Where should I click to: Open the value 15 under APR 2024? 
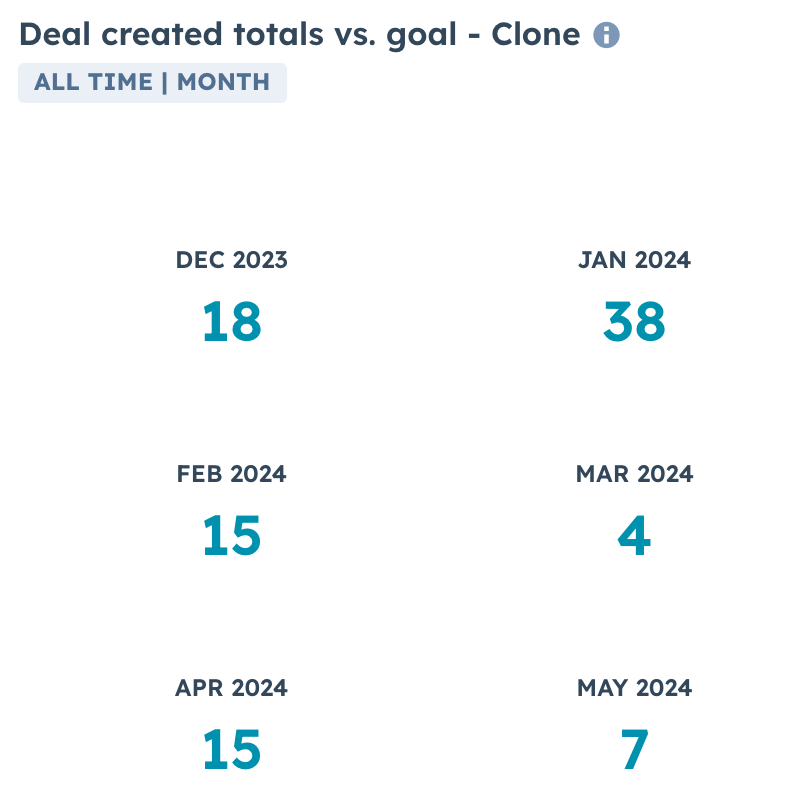[231, 751]
